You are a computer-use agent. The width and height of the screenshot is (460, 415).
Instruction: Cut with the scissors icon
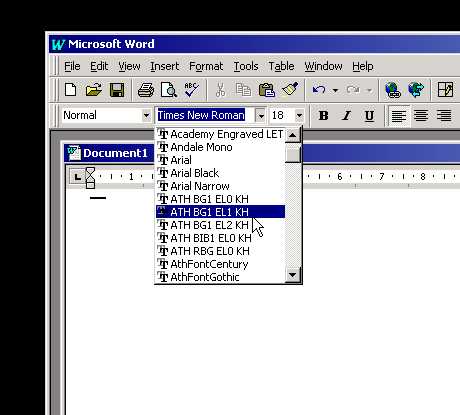click(220, 90)
